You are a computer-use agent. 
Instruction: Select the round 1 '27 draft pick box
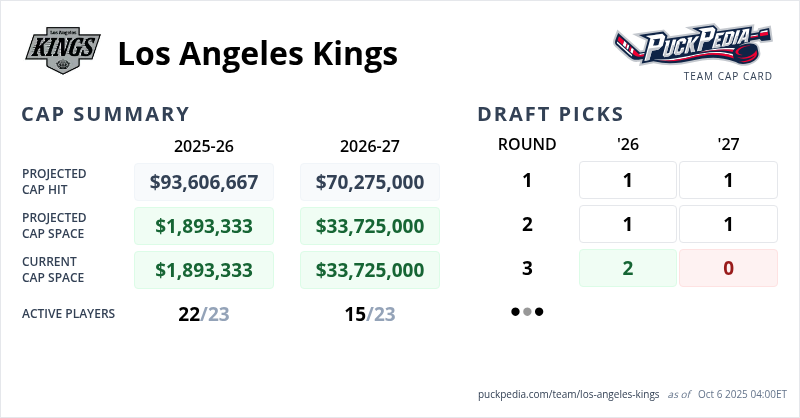[728, 180]
